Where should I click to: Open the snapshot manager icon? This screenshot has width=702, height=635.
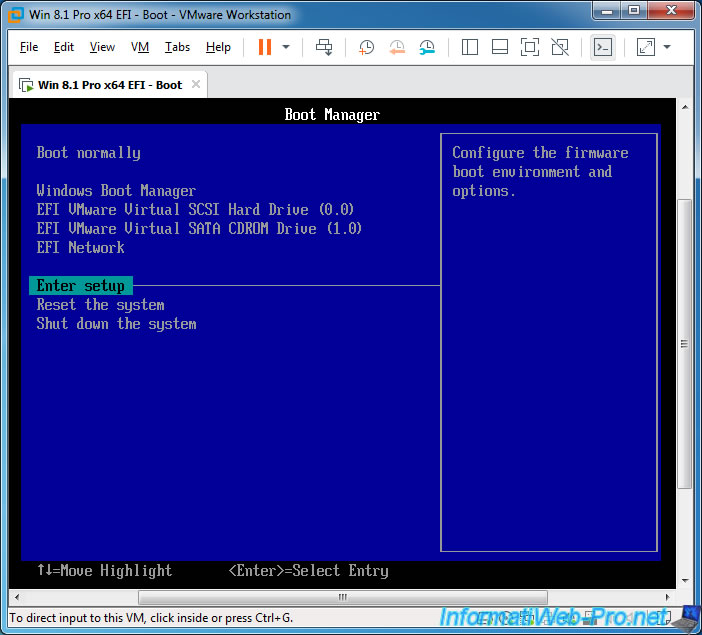click(x=427, y=47)
